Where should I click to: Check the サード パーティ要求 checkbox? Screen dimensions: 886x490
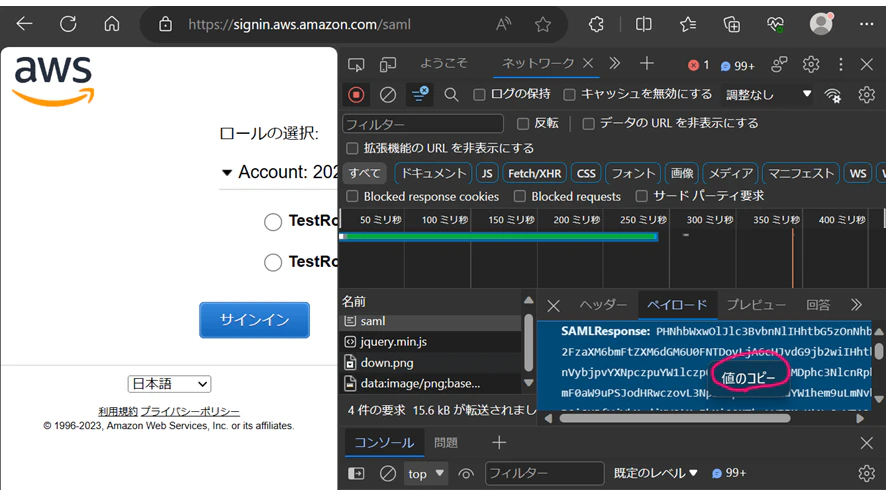pyautogui.click(x=641, y=196)
